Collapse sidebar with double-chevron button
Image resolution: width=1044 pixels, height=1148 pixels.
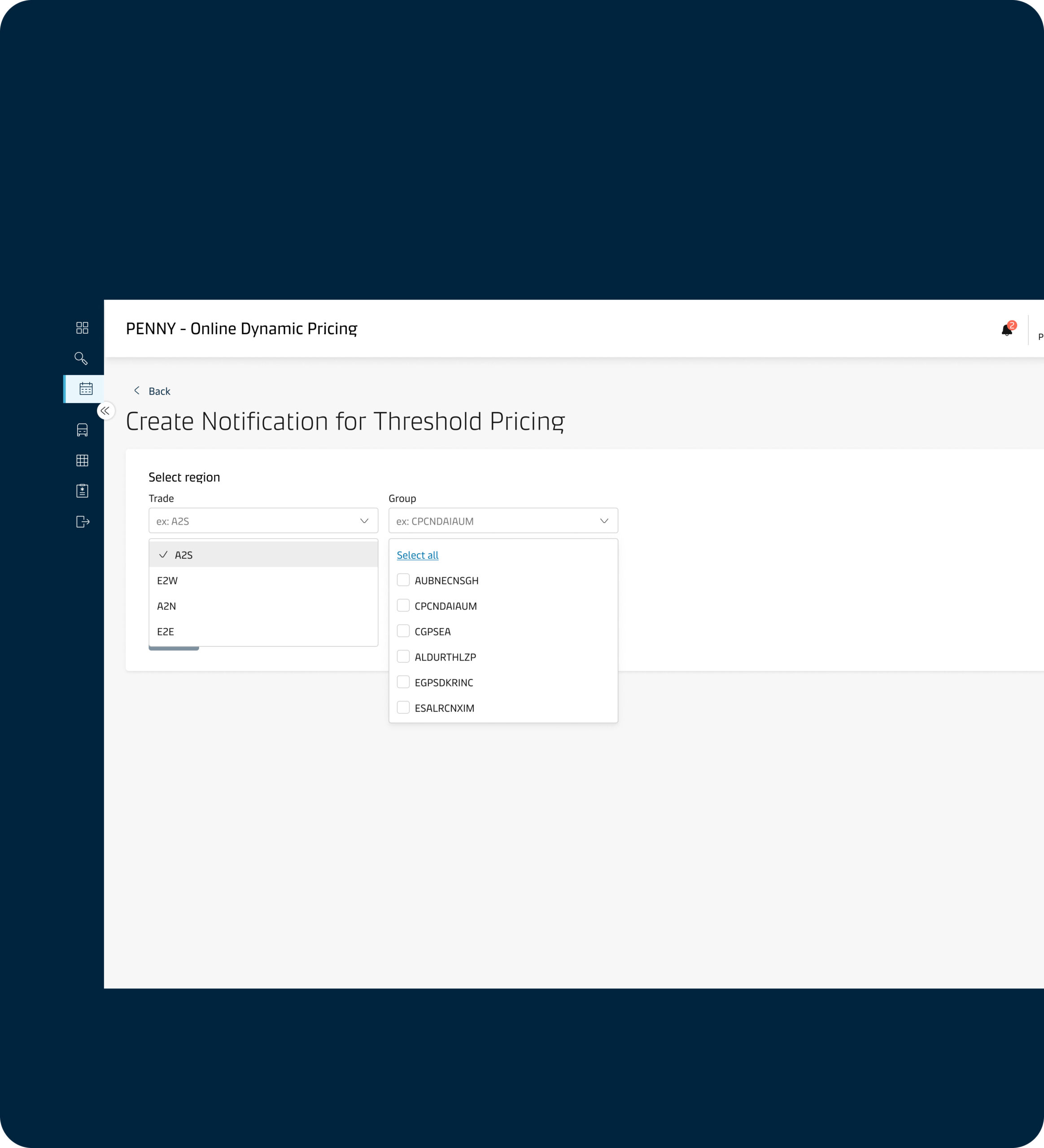click(105, 411)
